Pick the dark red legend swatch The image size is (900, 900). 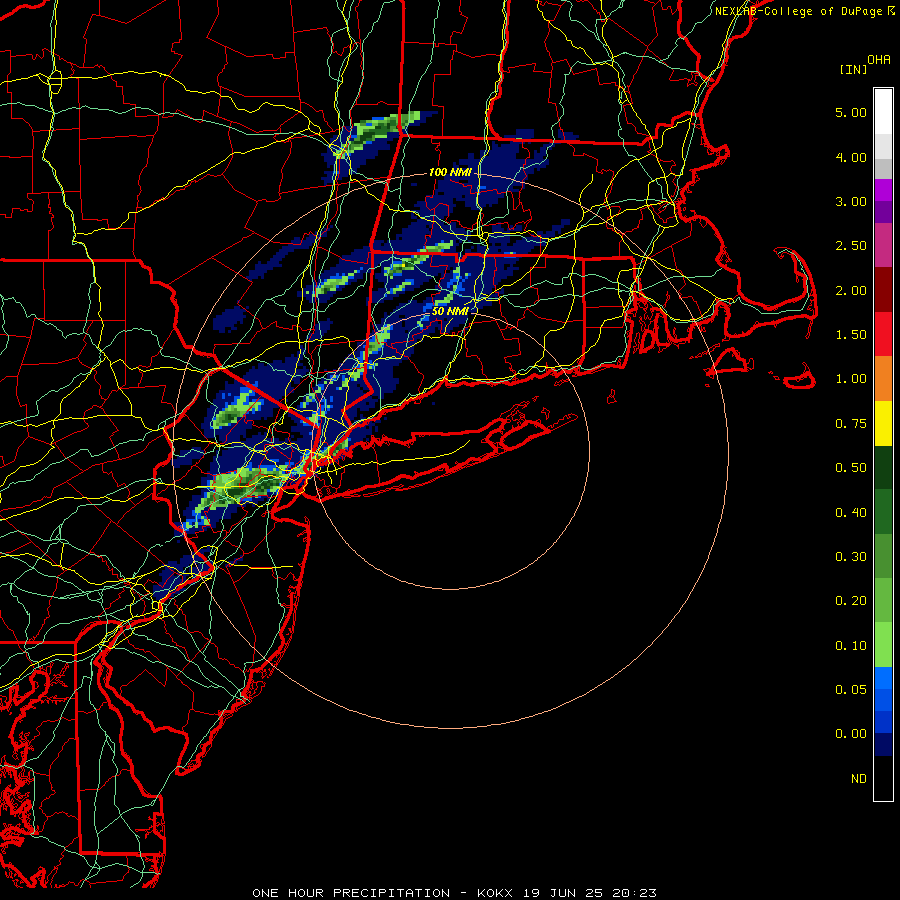point(883,290)
